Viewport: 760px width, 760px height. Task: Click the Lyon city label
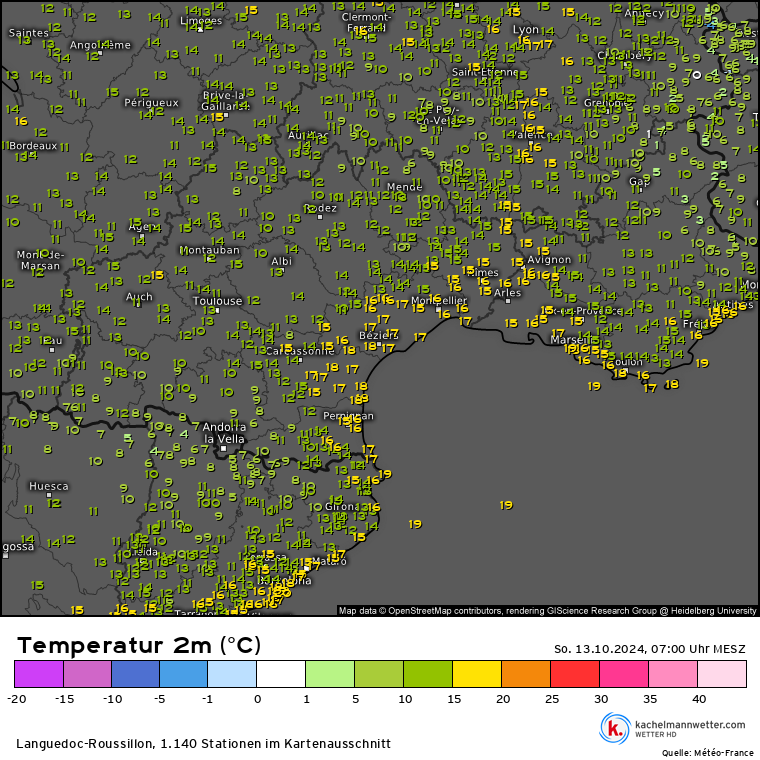(526, 30)
